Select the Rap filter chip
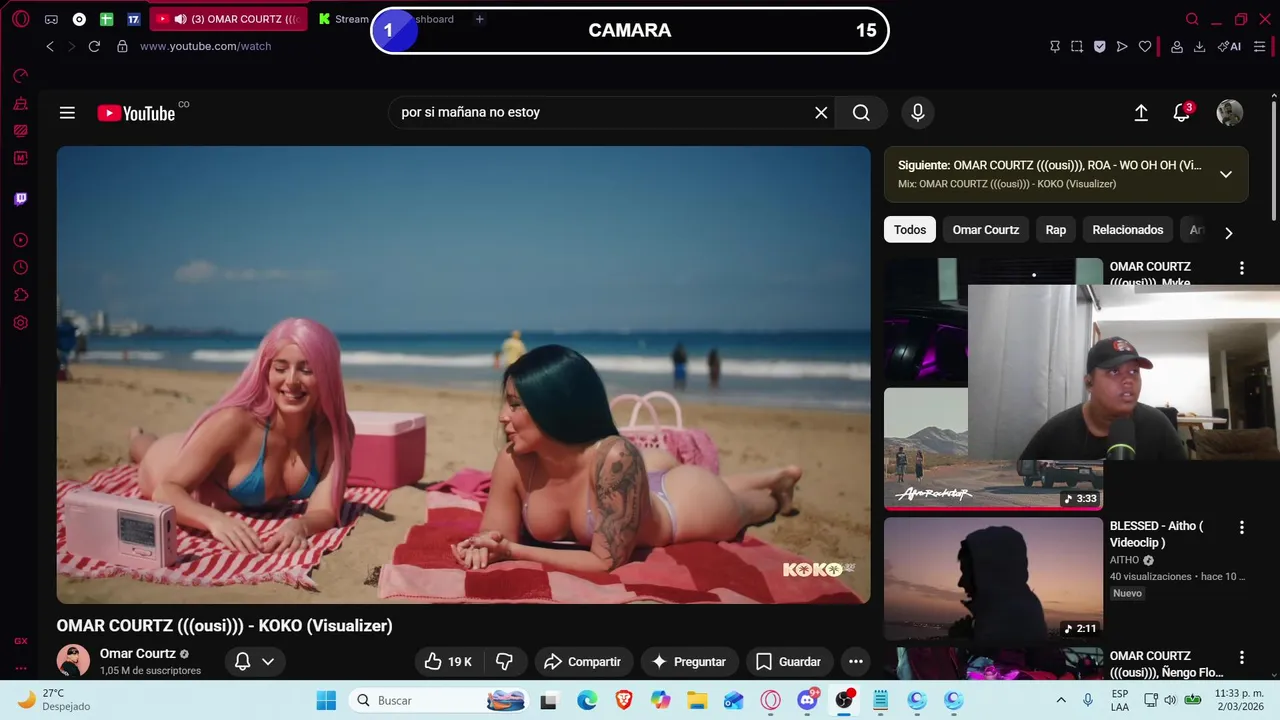The width and height of the screenshot is (1280, 720). tap(1056, 230)
